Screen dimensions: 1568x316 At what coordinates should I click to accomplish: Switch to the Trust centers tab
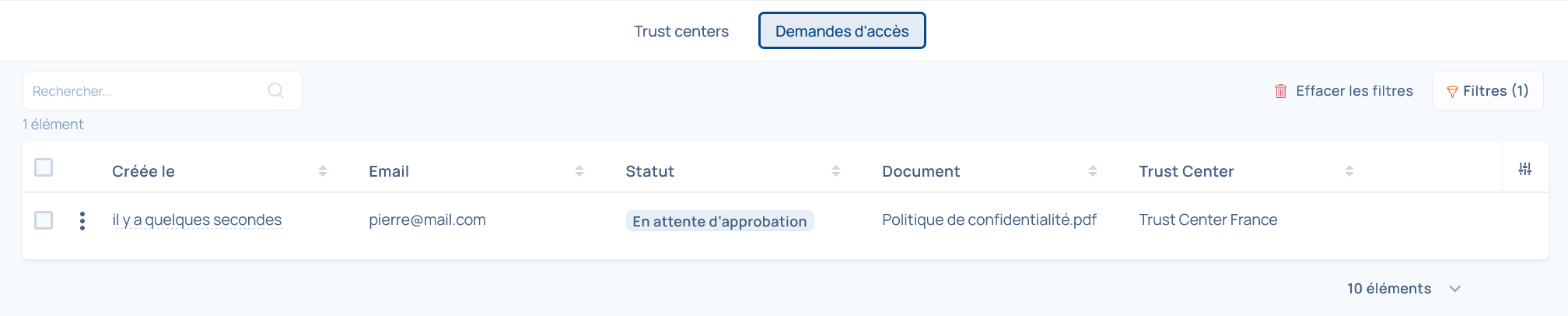(x=681, y=31)
